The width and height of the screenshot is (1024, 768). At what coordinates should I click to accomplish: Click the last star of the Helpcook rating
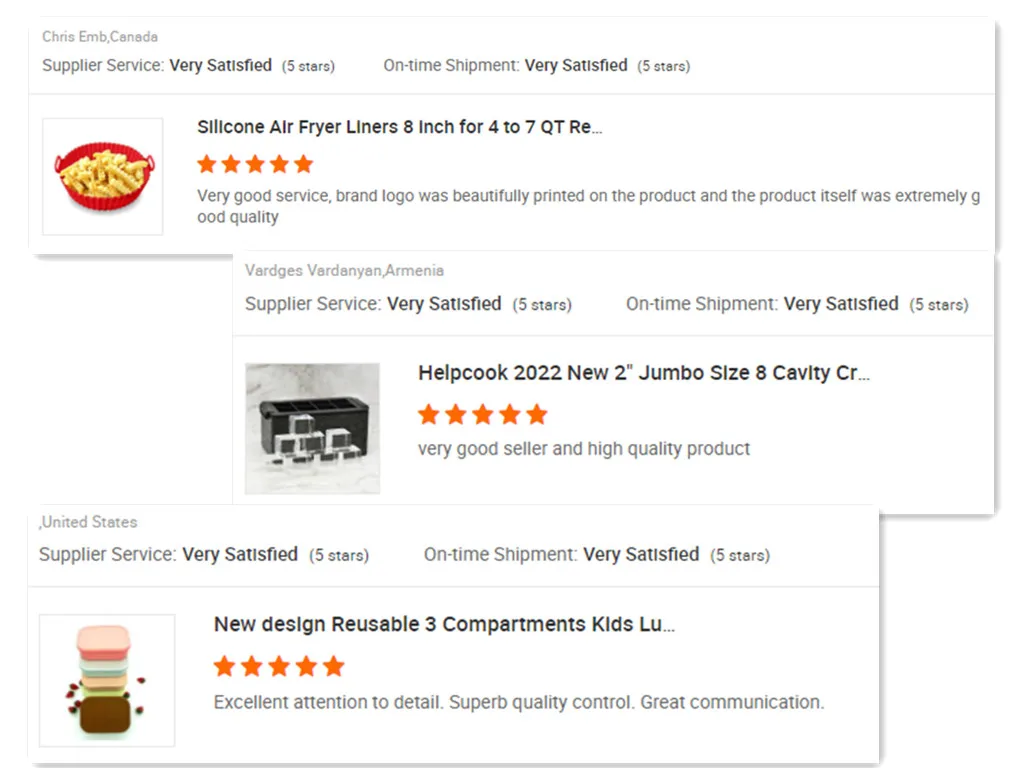pos(537,414)
